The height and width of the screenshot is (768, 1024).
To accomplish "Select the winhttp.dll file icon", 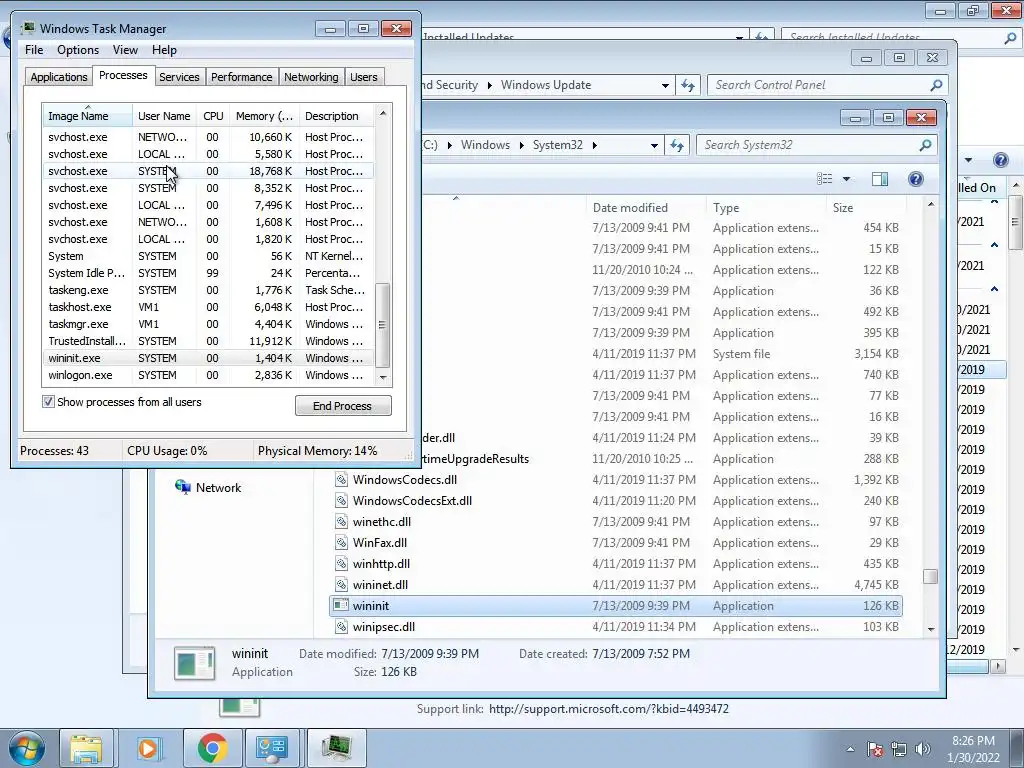I will pos(341,564).
